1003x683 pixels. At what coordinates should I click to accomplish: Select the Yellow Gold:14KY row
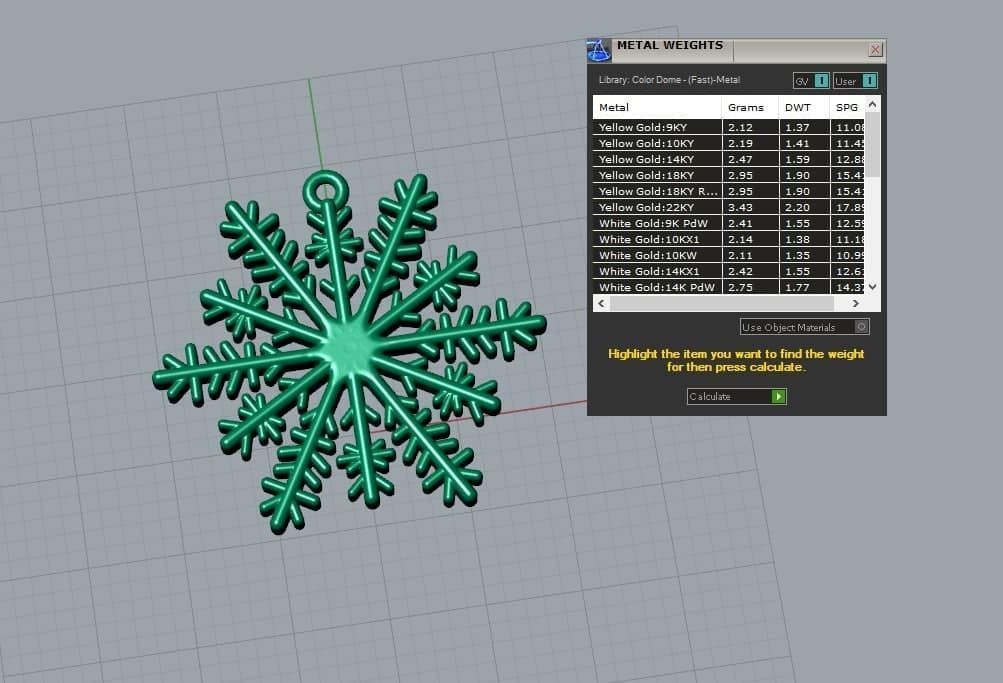[729, 159]
